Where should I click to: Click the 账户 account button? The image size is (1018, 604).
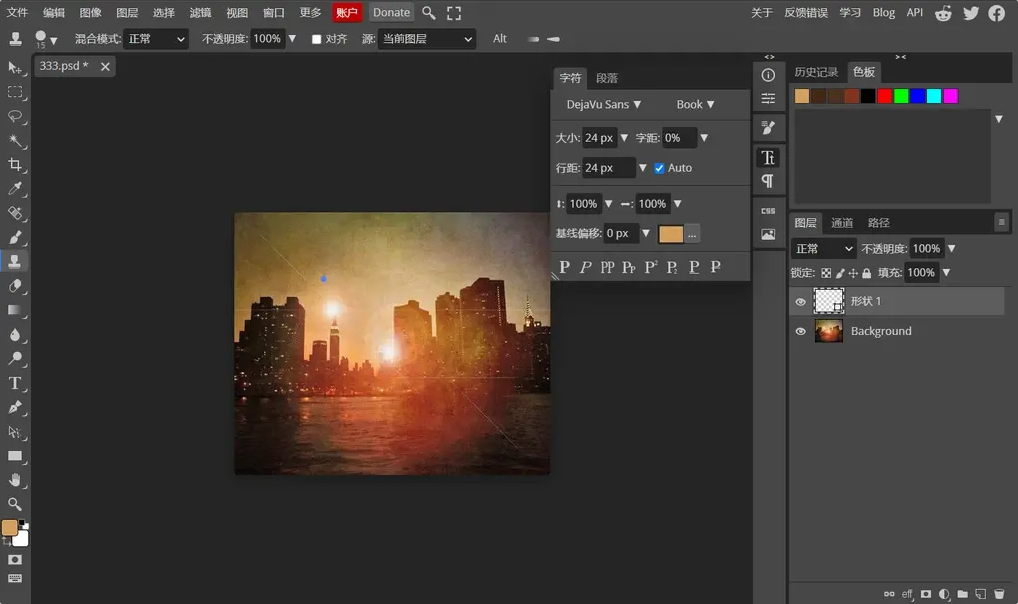coord(347,12)
